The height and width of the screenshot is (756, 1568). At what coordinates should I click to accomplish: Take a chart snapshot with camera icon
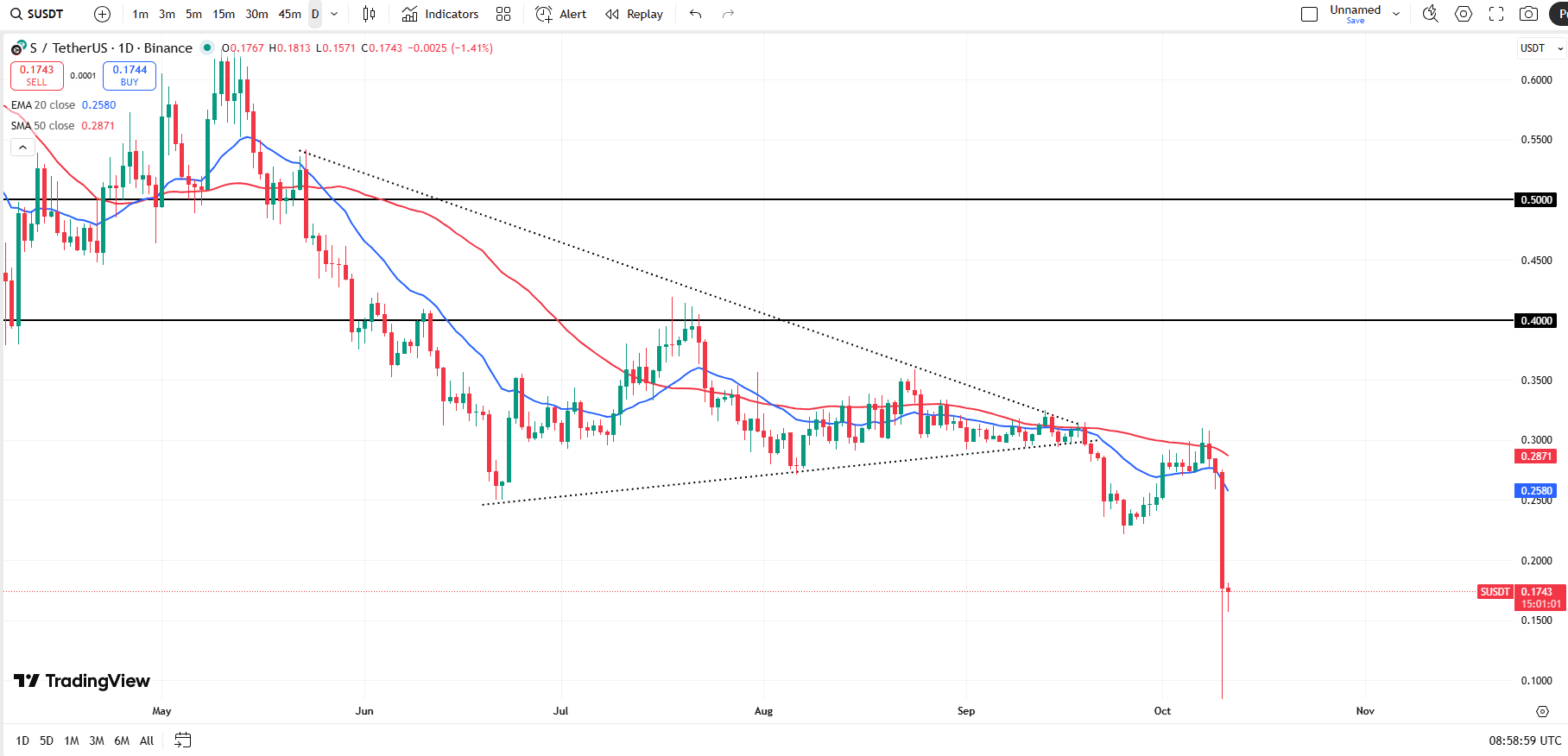pyautogui.click(x=1528, y=14)
